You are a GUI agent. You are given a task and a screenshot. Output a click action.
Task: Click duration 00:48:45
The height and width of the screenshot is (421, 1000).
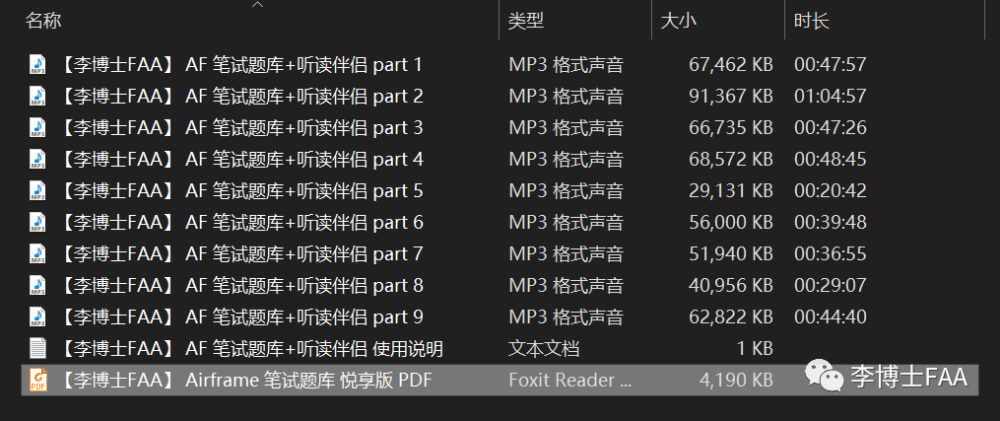tap(830, 159)
